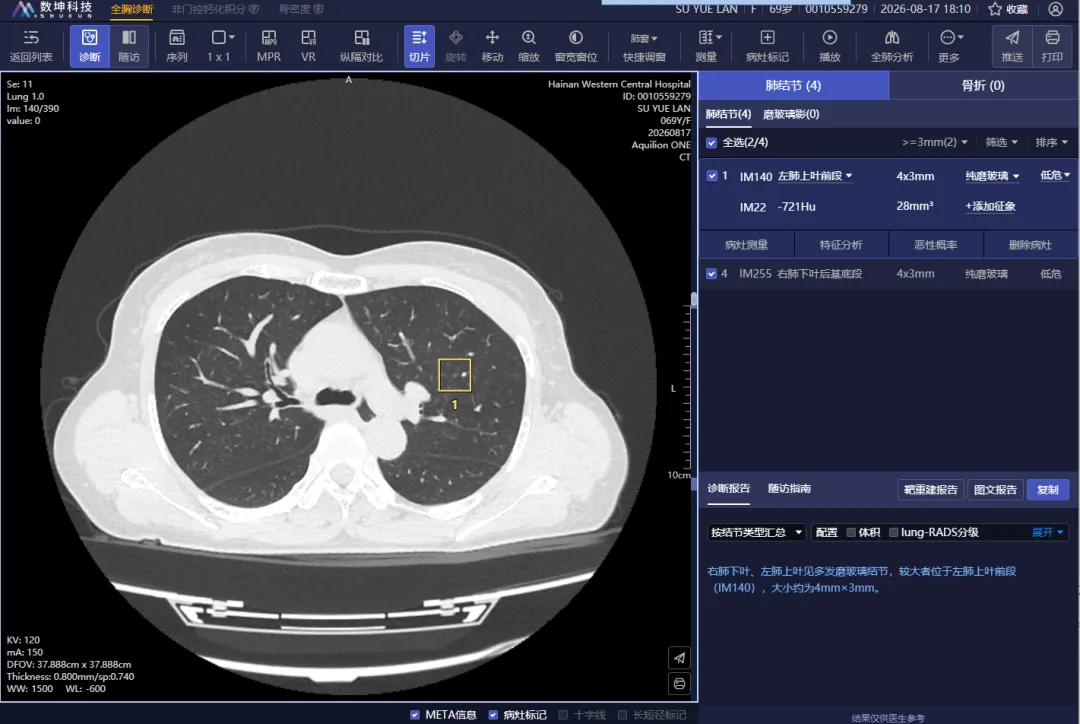
Task: Click the 图文报告 illustrated report button
Action: tap(995, 490)
